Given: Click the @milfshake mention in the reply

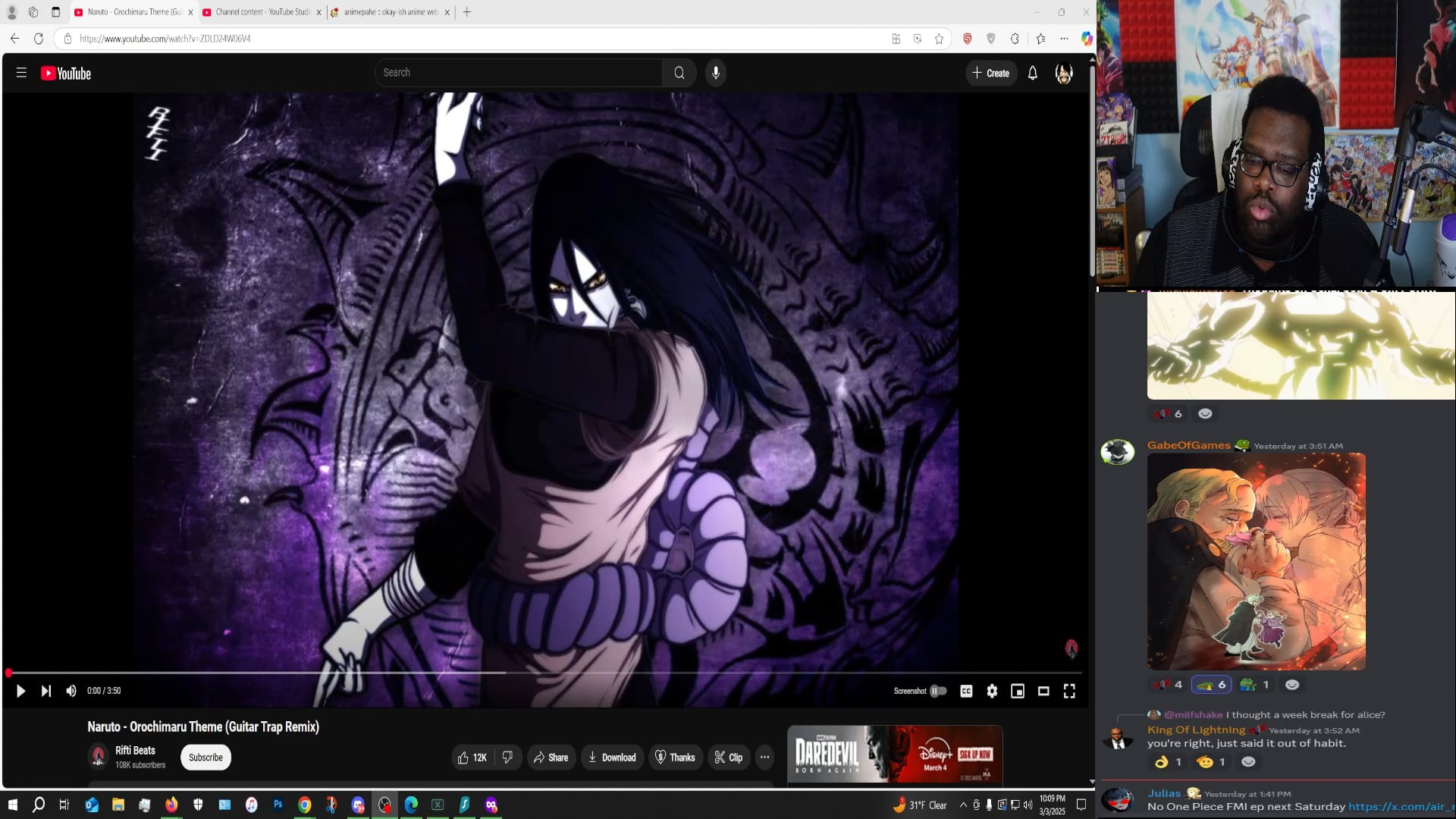Looking at the screenshot, I should [x=1193, y=715].
